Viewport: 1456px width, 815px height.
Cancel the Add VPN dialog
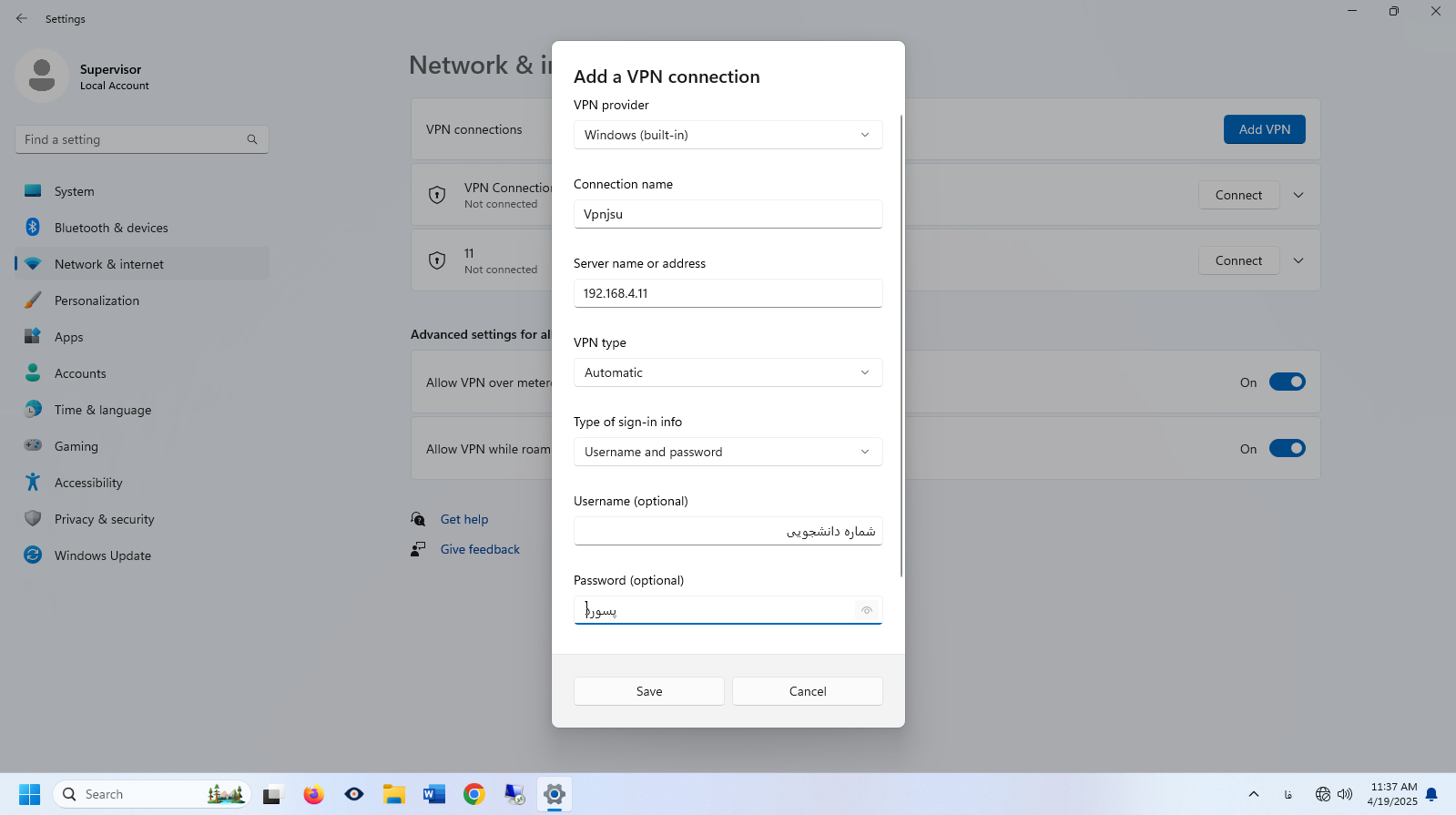click(807, 691)
